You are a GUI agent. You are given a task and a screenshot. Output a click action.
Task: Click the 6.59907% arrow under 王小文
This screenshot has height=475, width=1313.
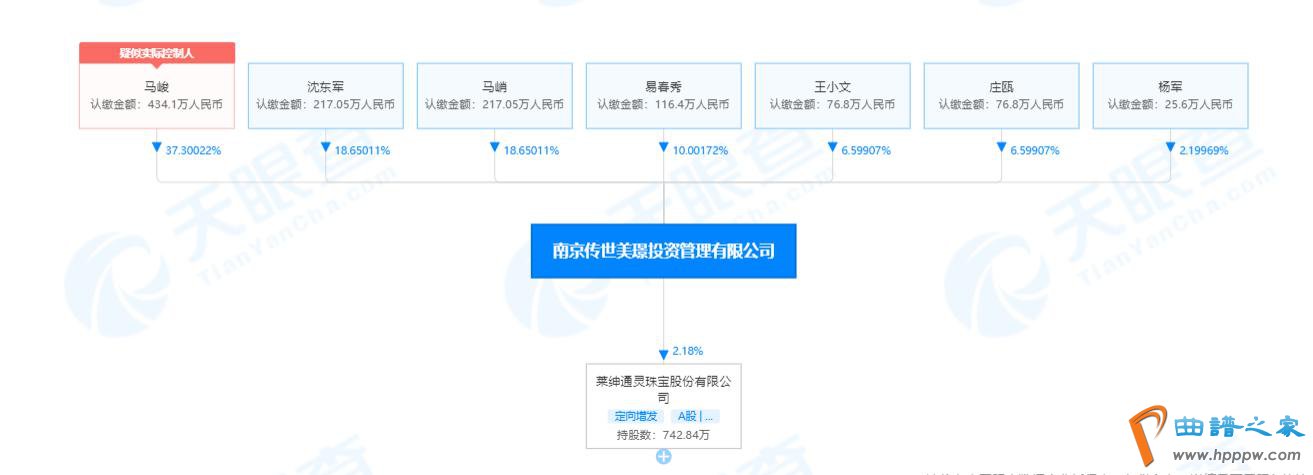[832, 148]
